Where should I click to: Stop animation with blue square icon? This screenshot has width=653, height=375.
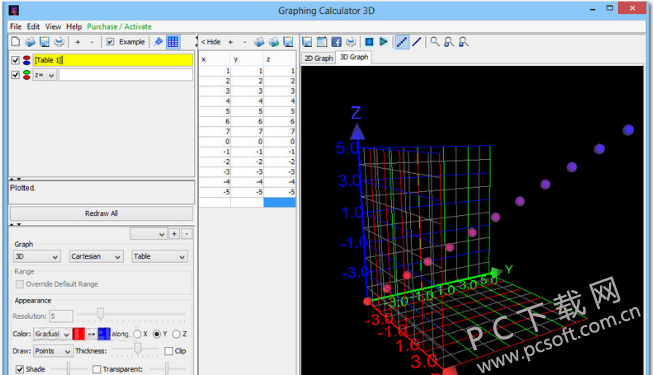pyautogui.click(x=369, y=42)
